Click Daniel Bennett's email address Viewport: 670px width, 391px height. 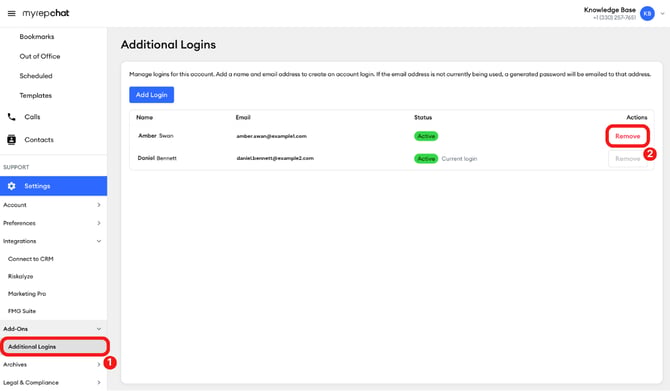point(275,158)
